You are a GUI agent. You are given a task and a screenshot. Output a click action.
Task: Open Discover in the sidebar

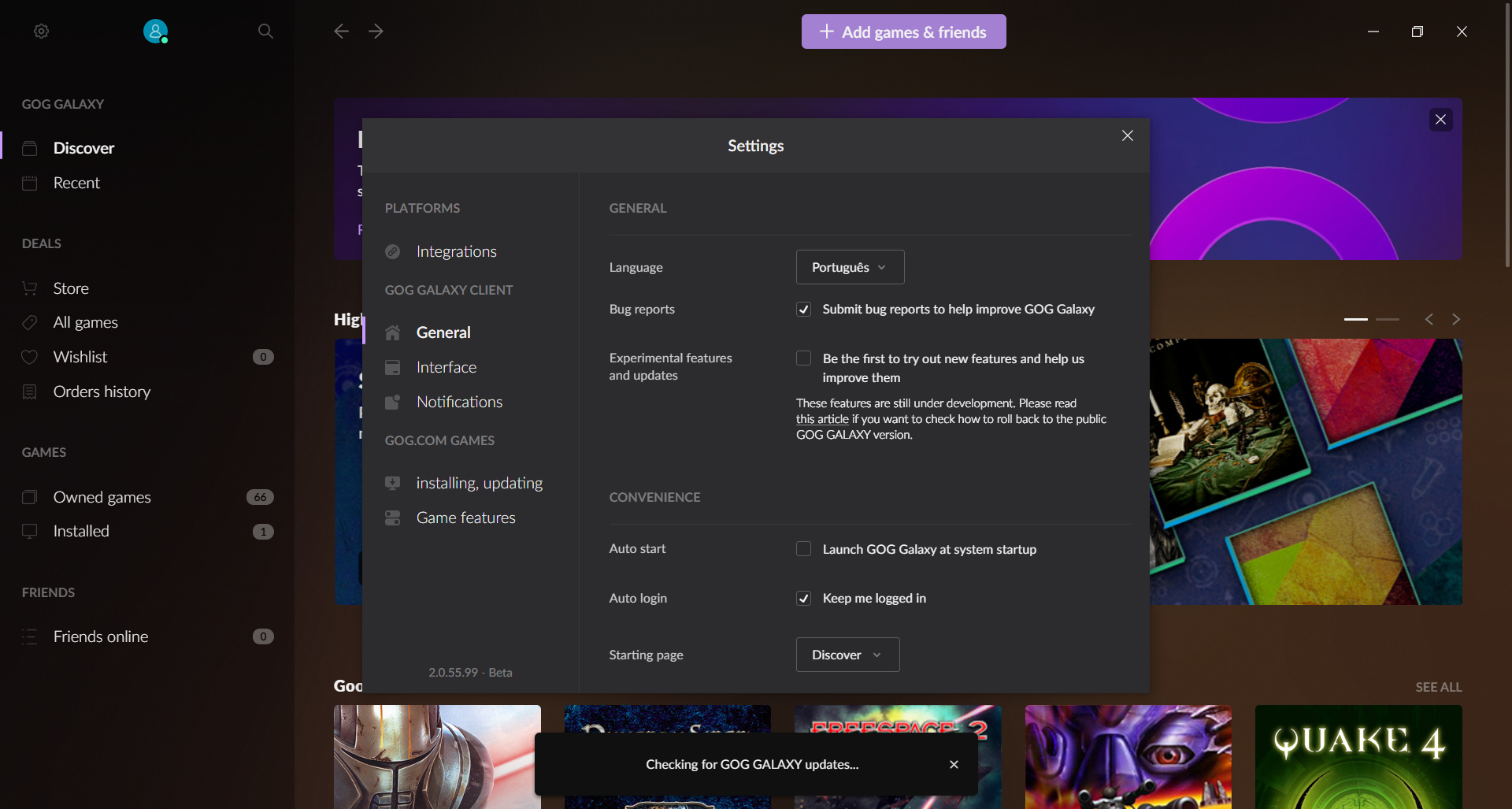[x=83, y=148]
